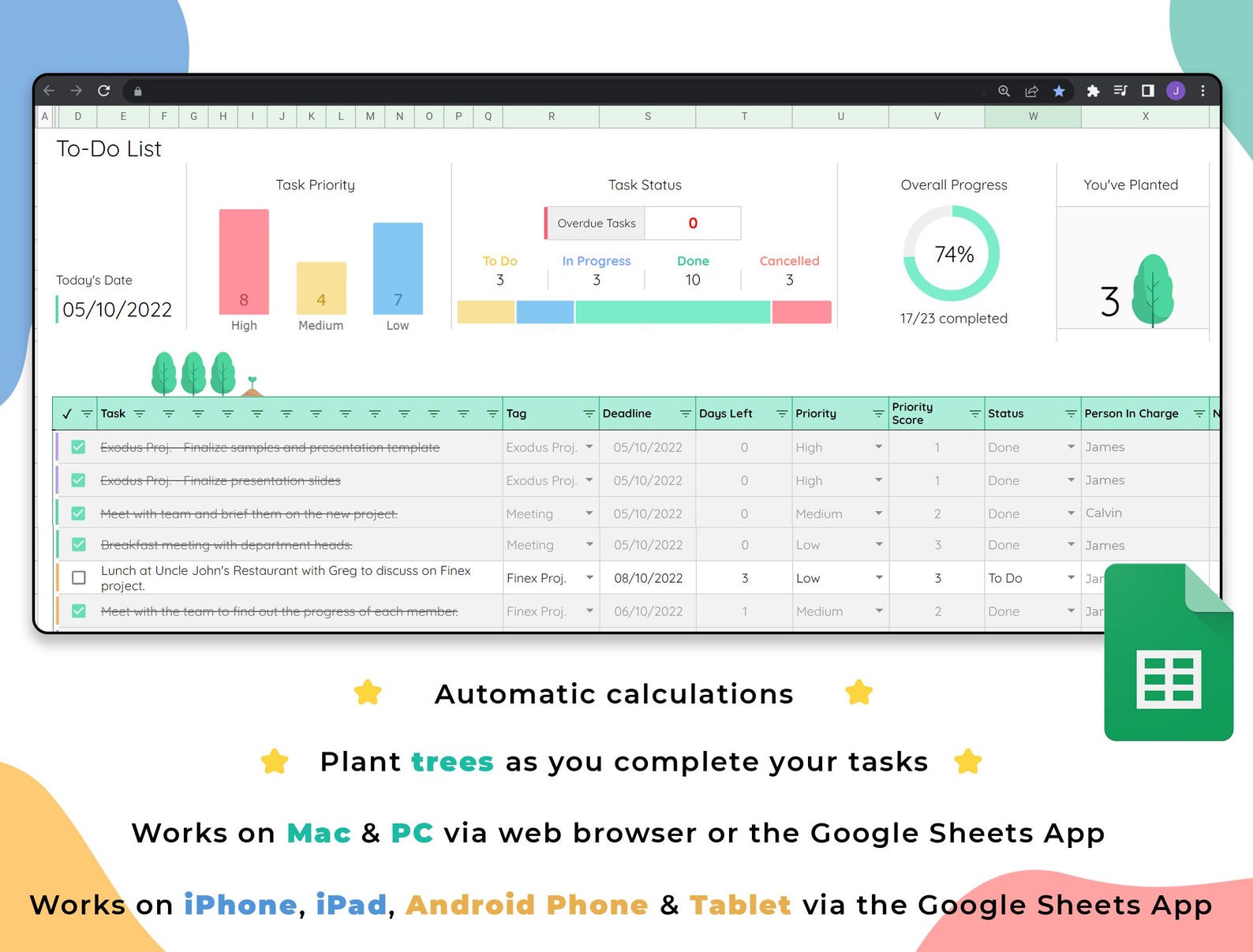Open the extensions puzzle icon
Screen dimensions: 1253x952
(1093, 91)
